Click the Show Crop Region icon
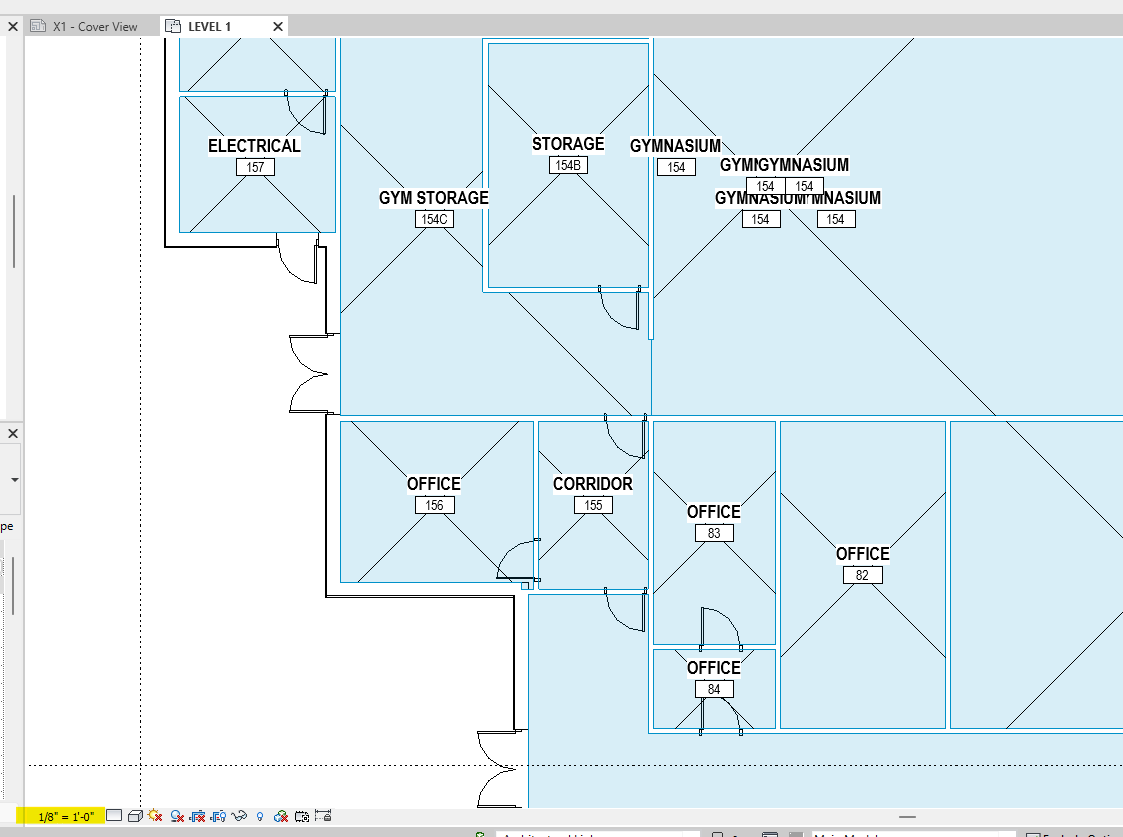This screenshot has width=1123, height=837. click(x=218, y=816)
